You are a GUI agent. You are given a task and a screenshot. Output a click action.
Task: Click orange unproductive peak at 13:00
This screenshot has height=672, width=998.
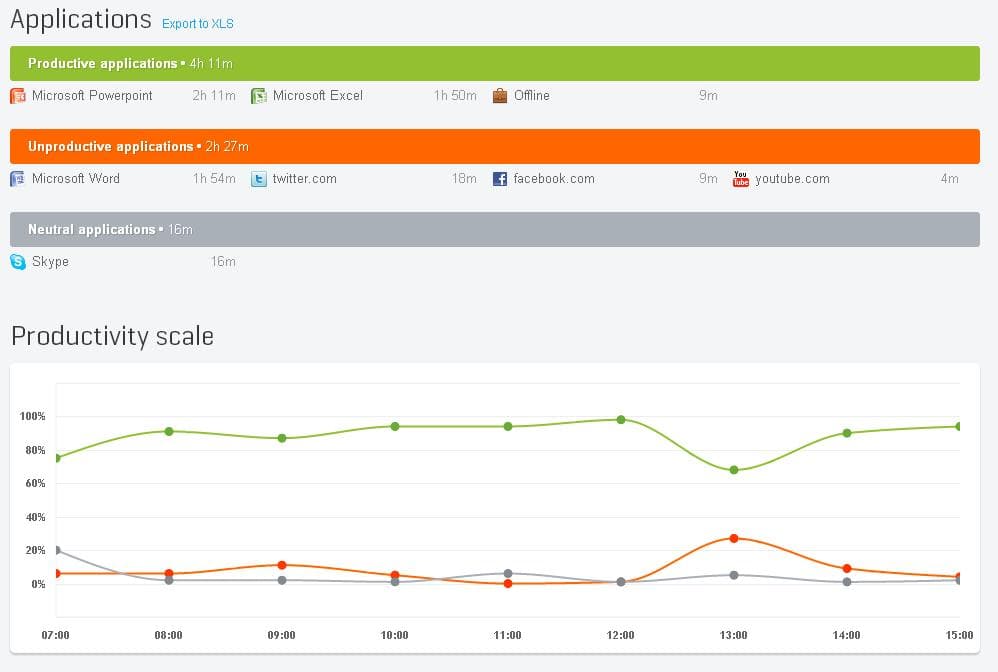[734, 538]
